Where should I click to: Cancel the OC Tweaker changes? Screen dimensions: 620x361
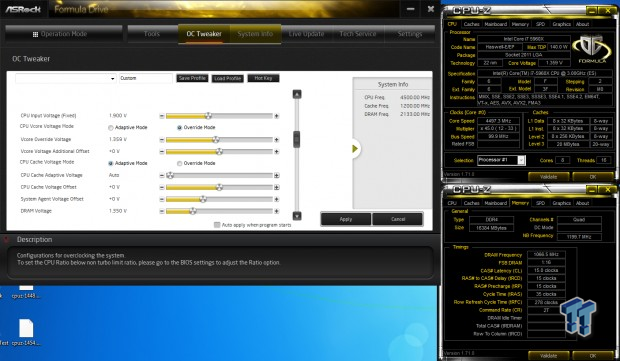(398, 219)
